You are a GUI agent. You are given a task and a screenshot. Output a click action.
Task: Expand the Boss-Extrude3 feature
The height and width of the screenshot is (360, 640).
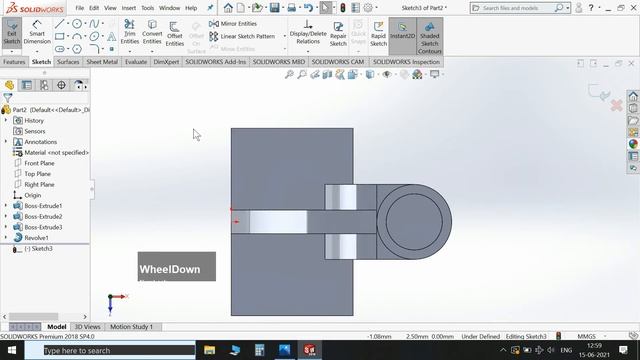tap(6, 227)
